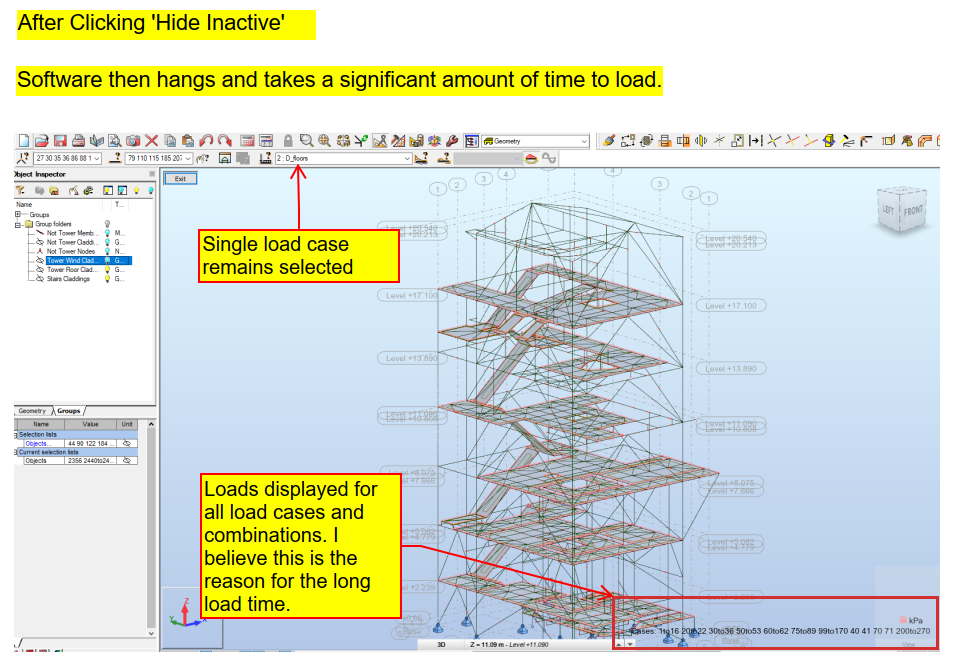The height and width of the screenshot is (667, 957).
Task: Toggle the Not Tower Nodes lightbulb
Action: 107,251
